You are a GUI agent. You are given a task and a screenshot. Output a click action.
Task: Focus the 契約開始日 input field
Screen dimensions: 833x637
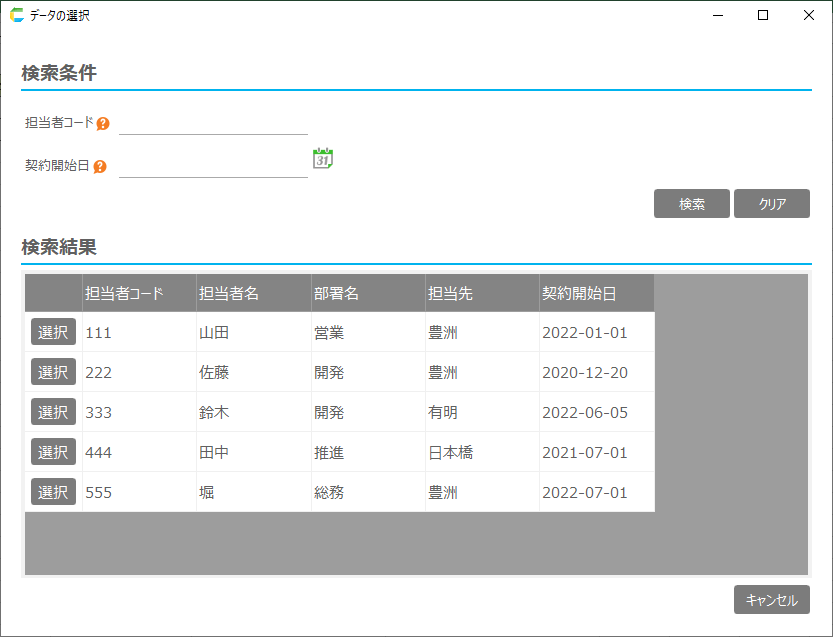pos(213,166)
